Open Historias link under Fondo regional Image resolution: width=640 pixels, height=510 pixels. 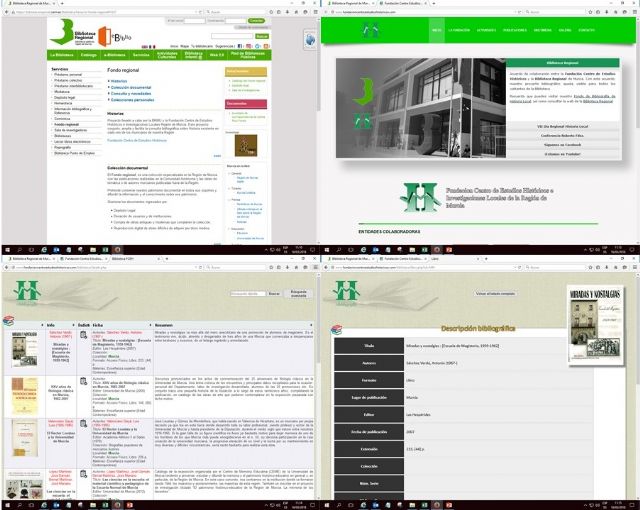click(x=119, y=81)
